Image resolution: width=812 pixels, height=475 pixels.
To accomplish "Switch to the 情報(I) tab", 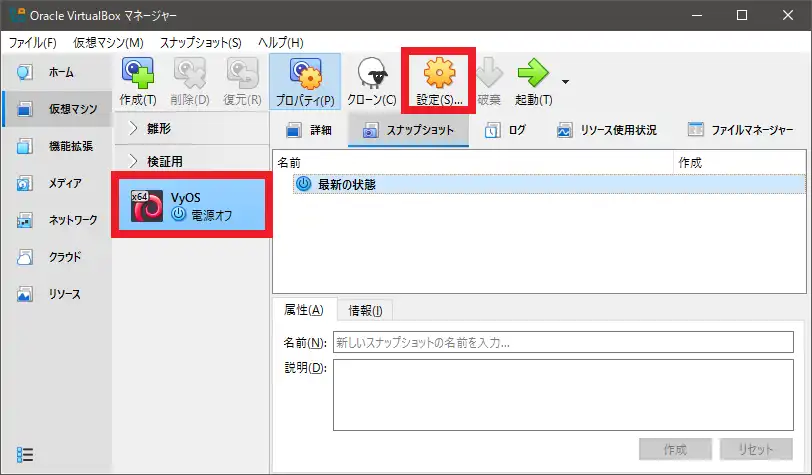I will coord(365,310).
